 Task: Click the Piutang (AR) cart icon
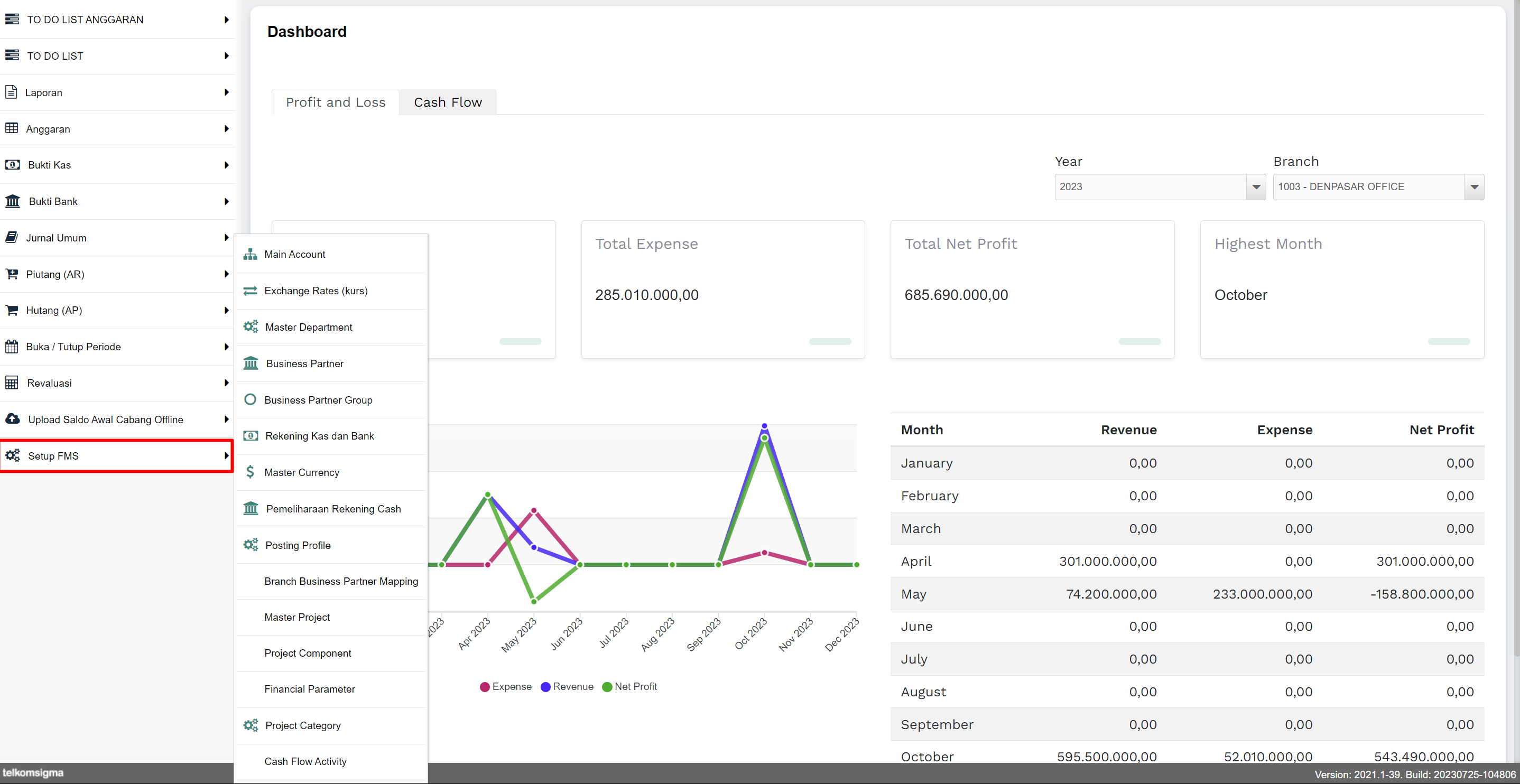coord(12,274)
